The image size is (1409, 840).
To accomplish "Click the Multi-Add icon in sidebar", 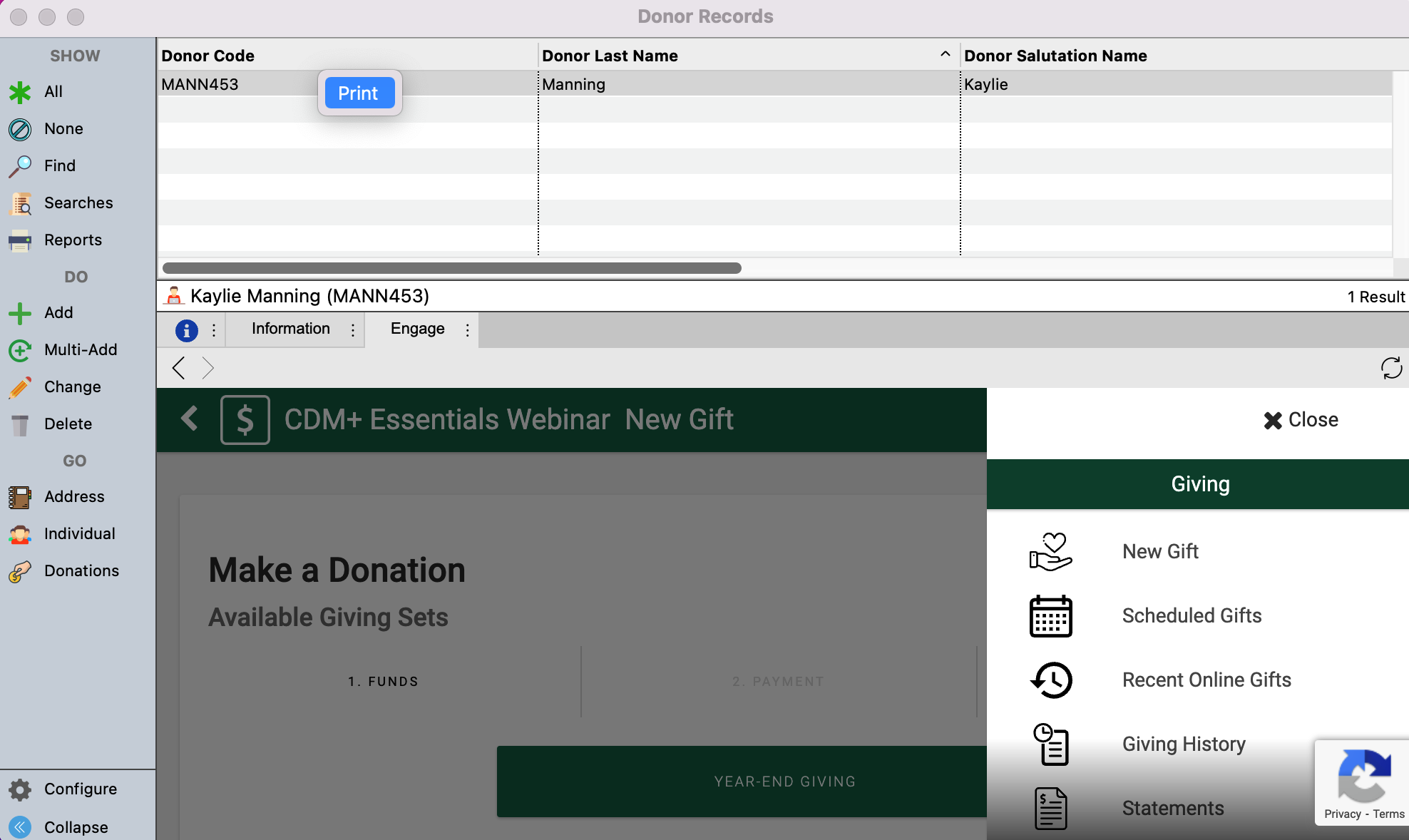I will pos(20,350).
